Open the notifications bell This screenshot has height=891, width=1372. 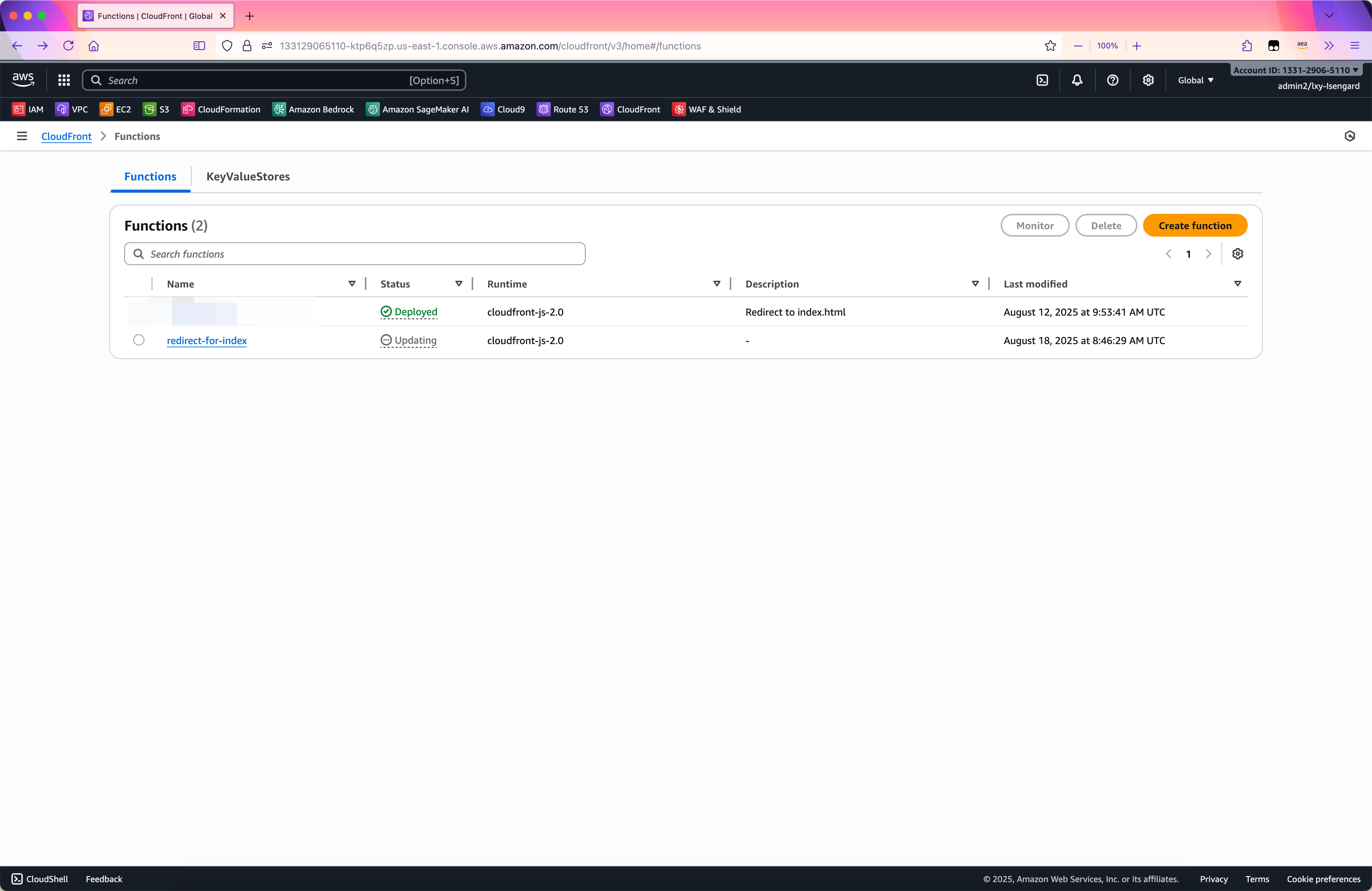pos(1077,80)
